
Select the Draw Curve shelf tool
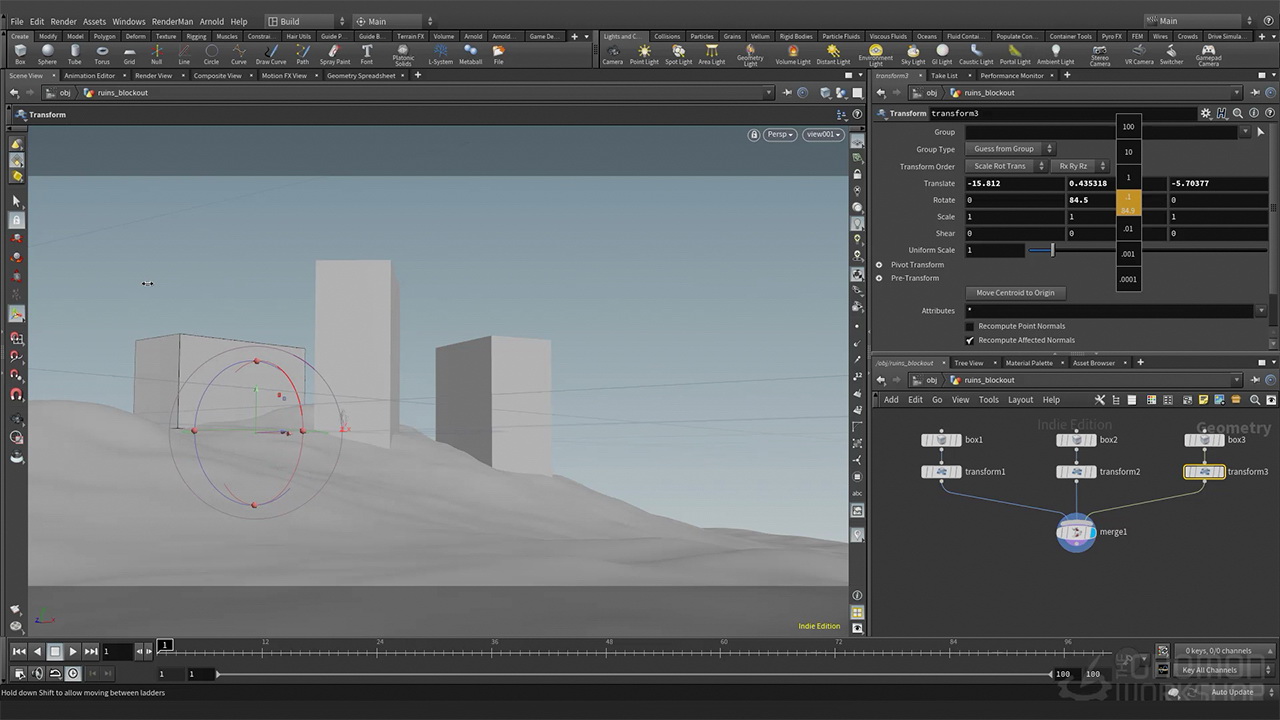coord(271,54)
